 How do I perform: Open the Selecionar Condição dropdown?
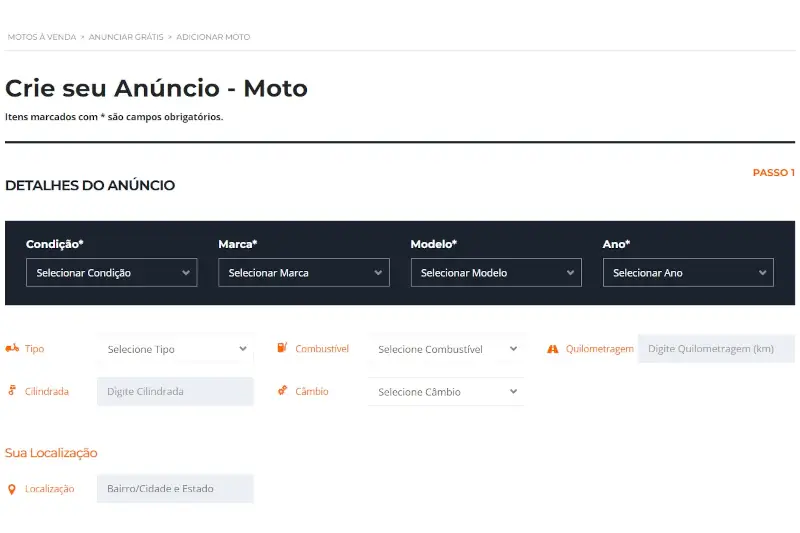pos(111,273)
